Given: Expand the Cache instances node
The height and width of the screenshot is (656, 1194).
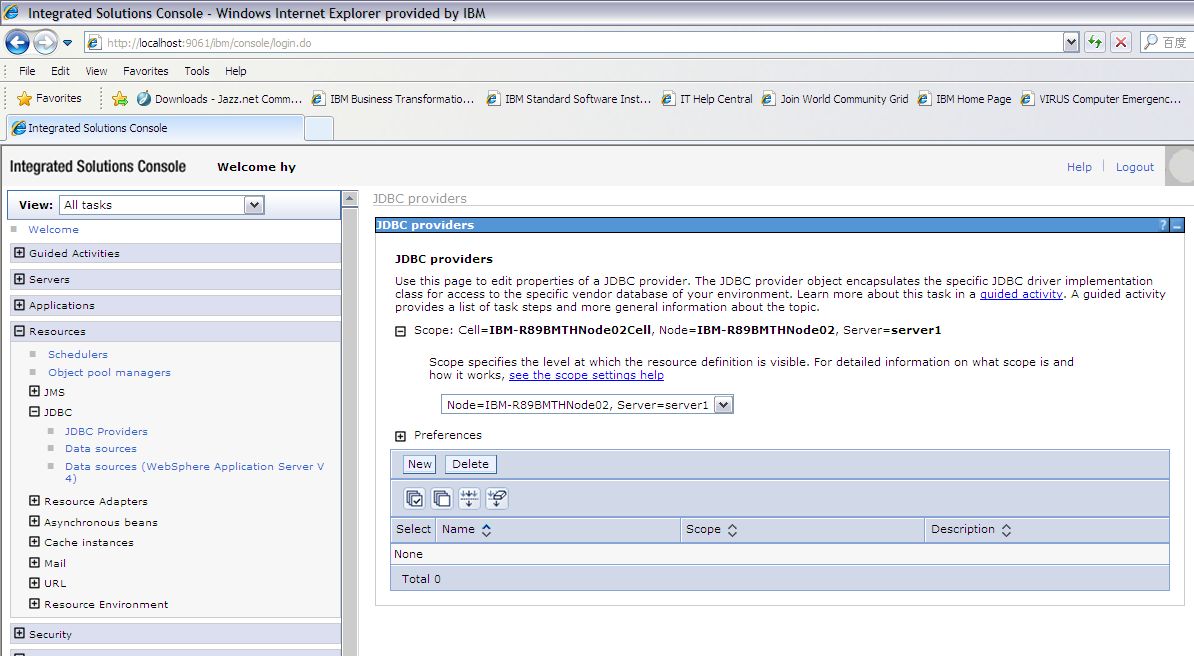Looking at the screenshot, I should pyautogui.click(x=34, y=542).
